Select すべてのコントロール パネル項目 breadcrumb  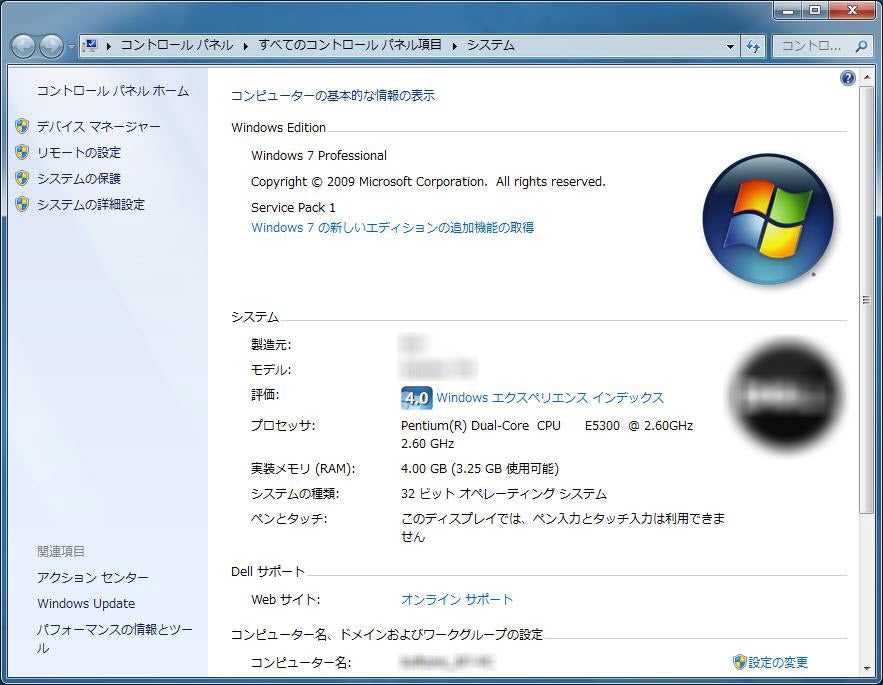(350, 45)
